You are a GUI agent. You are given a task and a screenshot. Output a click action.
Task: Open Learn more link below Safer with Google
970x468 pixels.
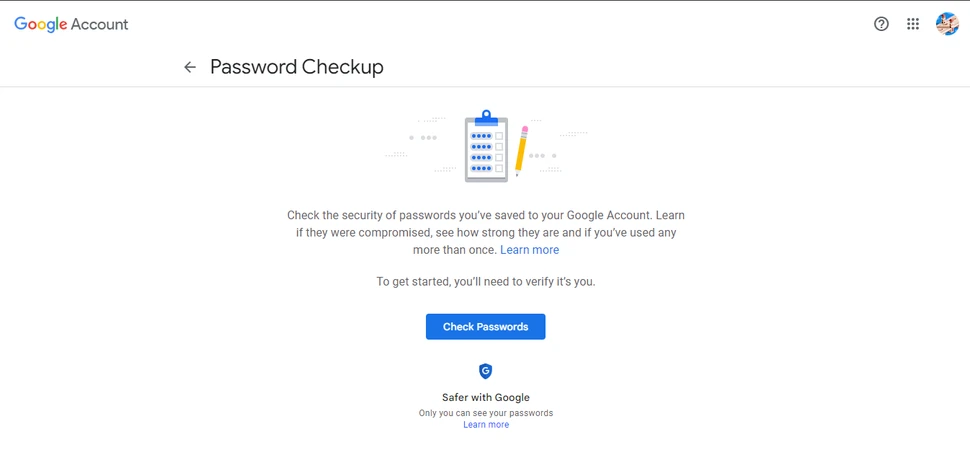pos(485,425)
